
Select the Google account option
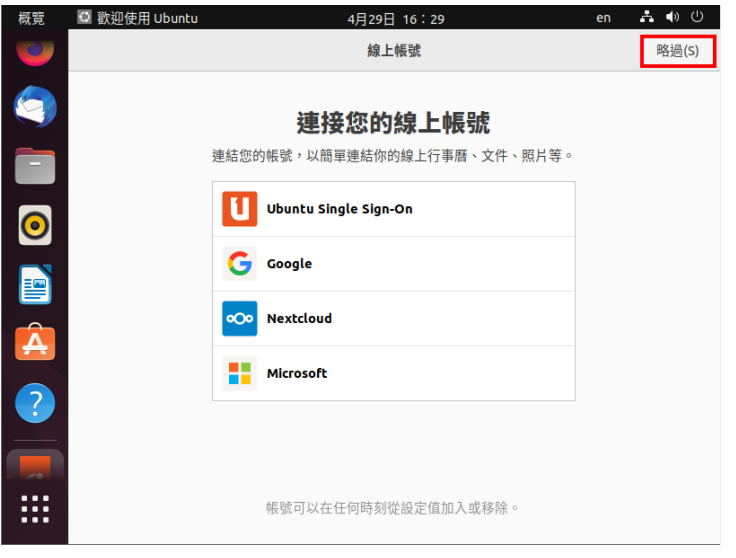coord(393,264)
